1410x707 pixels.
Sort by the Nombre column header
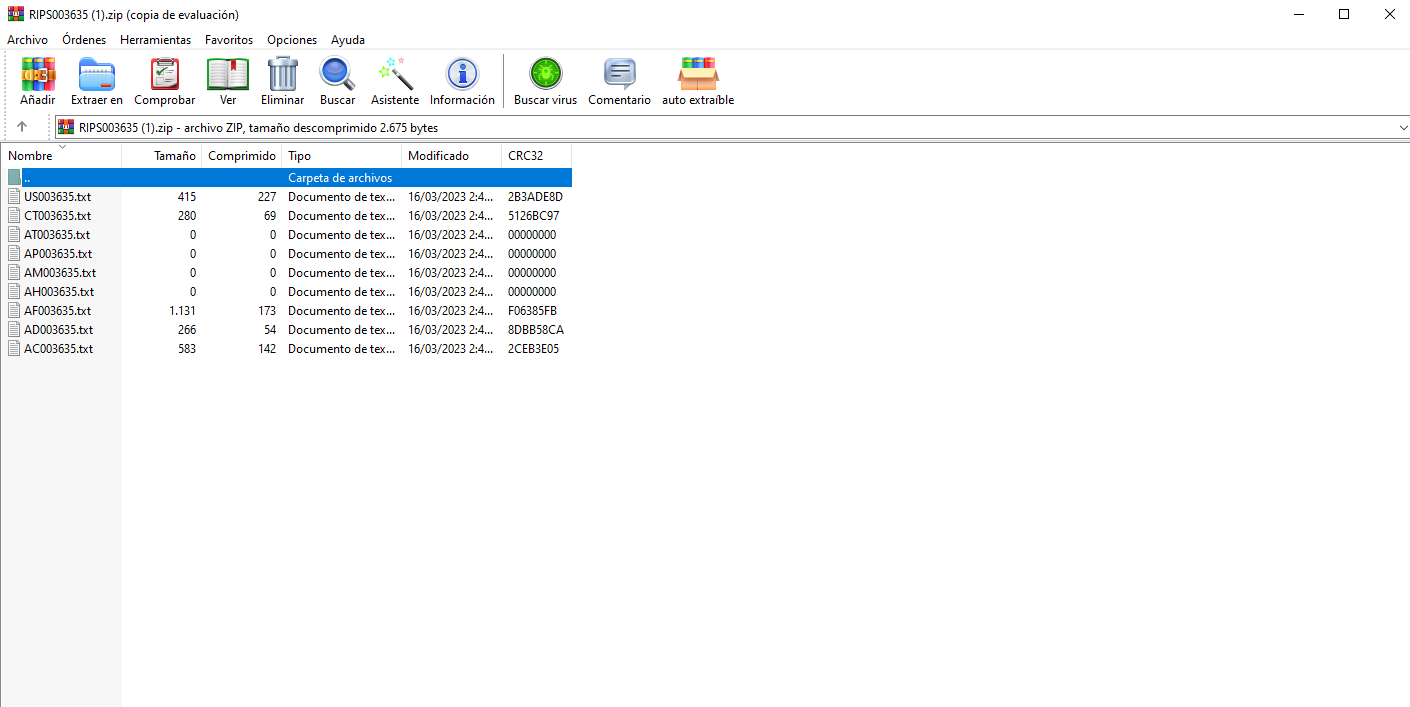click(x=30, y=156)
